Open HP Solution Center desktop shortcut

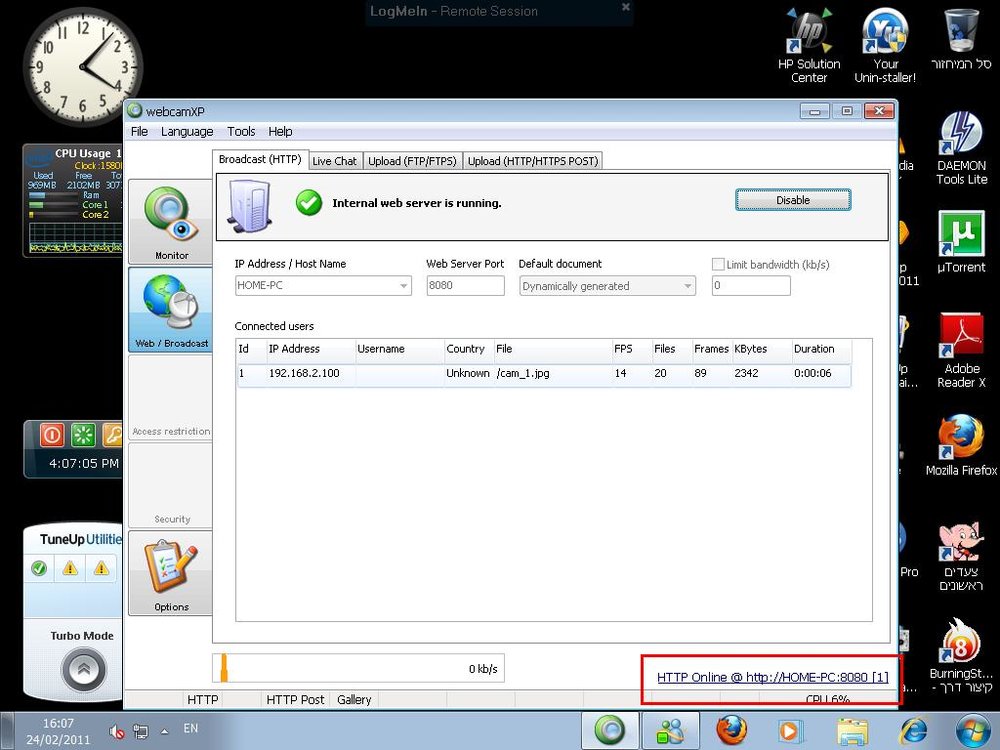(809, 46)
